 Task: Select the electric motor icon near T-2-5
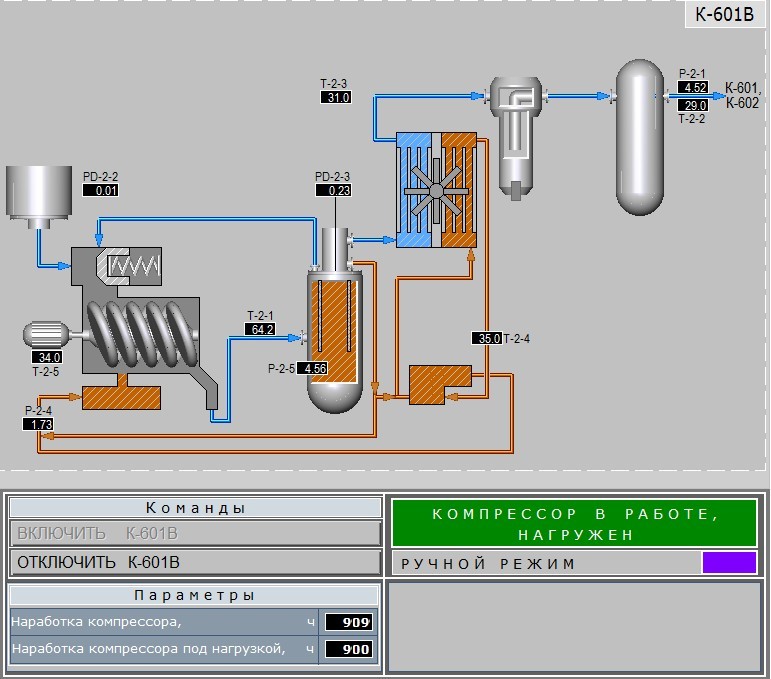click(47, 335)
